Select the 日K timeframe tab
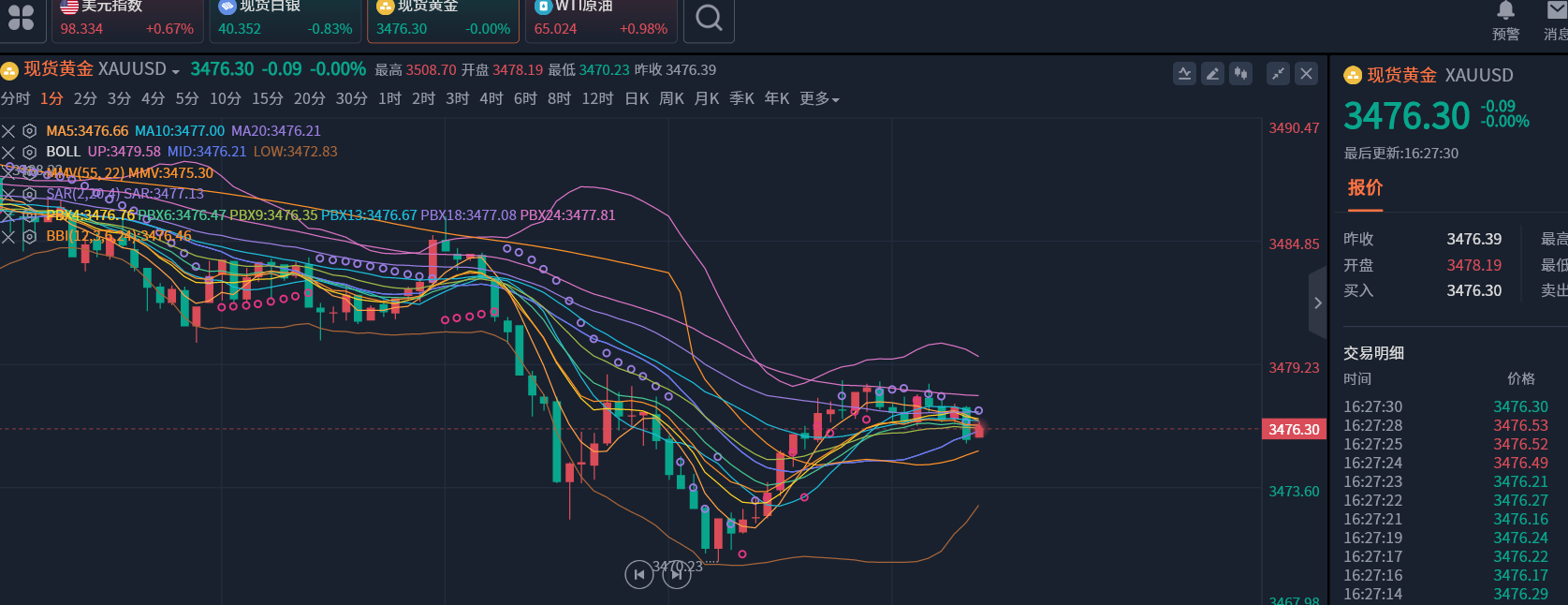The image size is (1568, 605). (x=637, y=99)
